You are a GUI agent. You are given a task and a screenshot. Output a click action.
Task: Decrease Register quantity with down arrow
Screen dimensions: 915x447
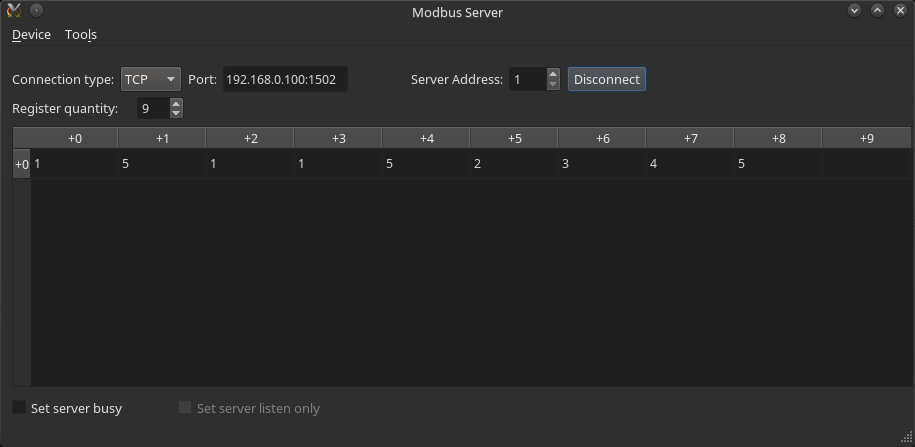pos(176,113)
